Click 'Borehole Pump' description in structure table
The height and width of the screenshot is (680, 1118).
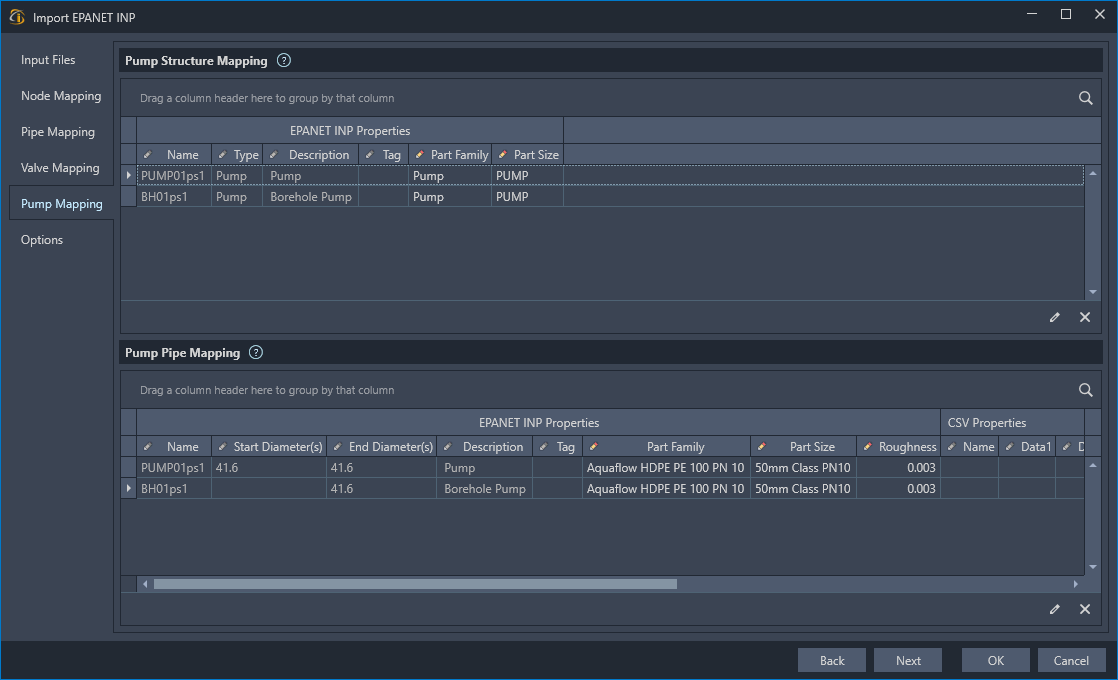[x=311, y=197]
